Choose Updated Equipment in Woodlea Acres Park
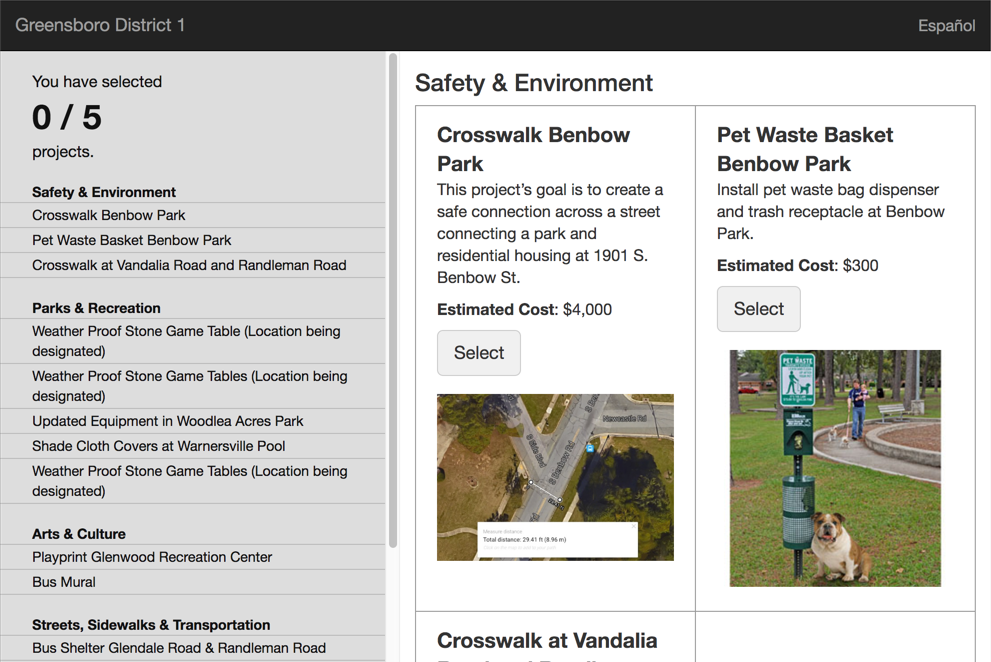Screen dimensions: 991x662 point(167,421)
